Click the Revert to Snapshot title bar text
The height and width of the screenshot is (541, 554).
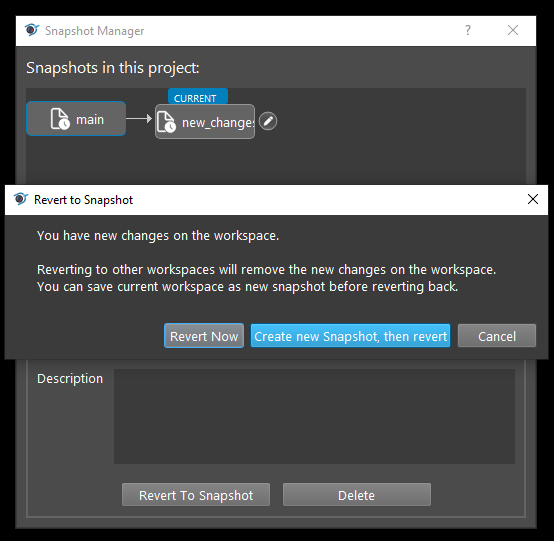(83, 200)
